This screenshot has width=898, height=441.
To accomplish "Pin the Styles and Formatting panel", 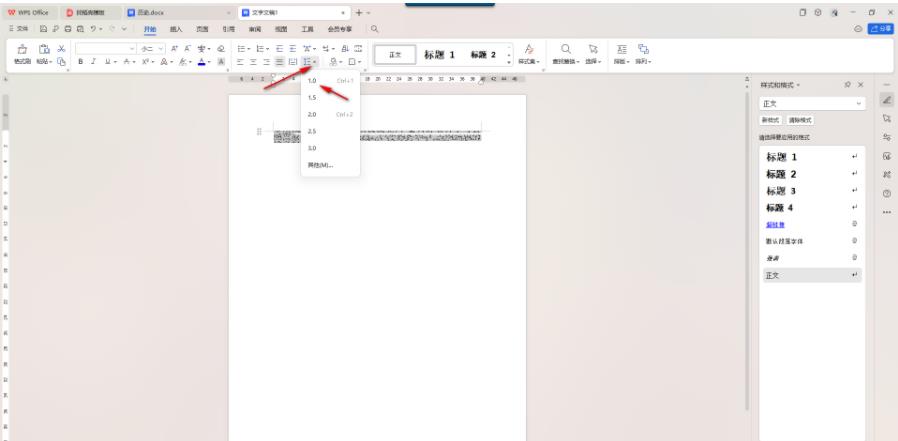I will point(848,85).
